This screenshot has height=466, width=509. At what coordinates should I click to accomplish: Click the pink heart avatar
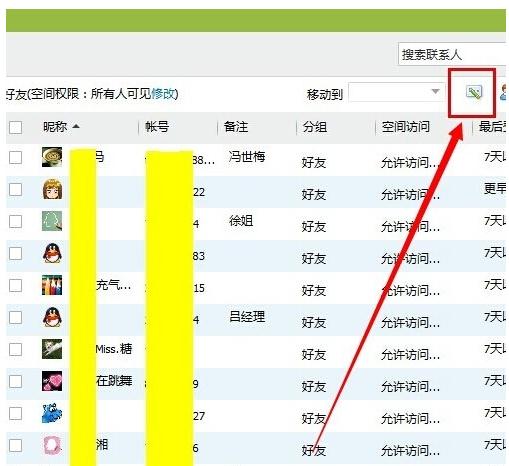coord(52,381)
